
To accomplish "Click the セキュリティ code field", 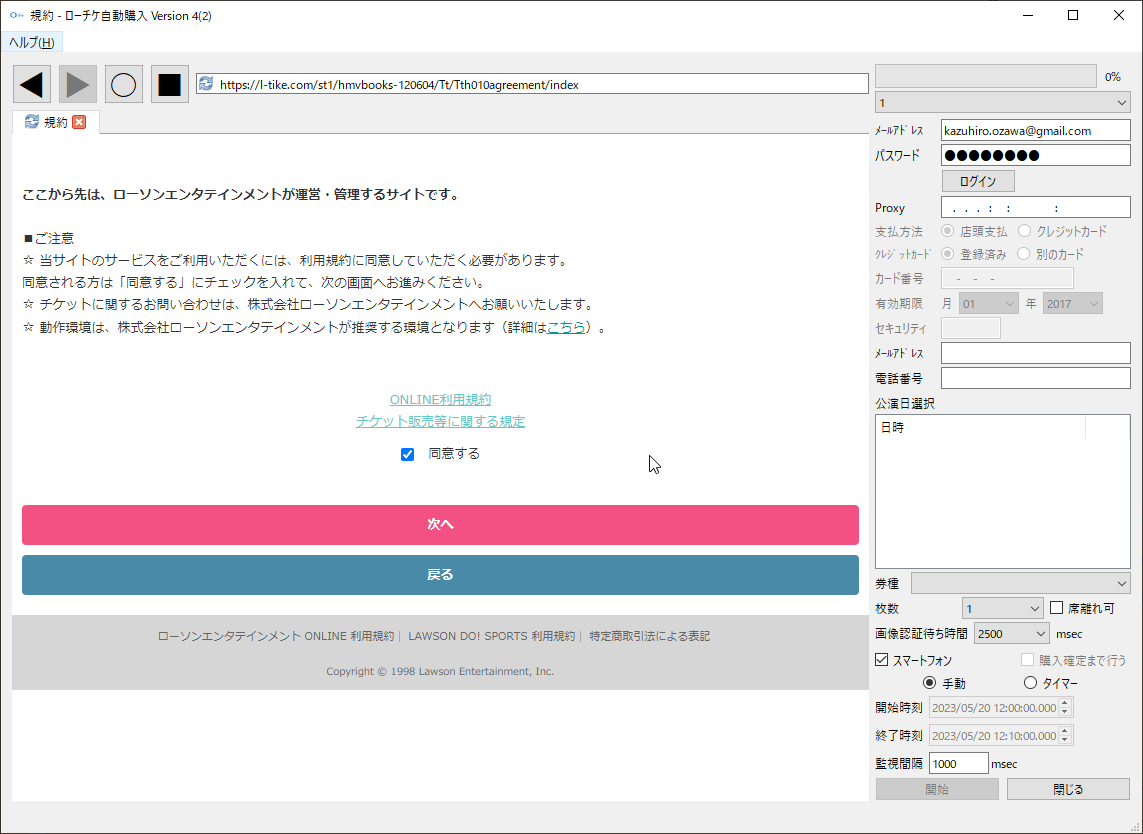I will click(x=971, y=328).
